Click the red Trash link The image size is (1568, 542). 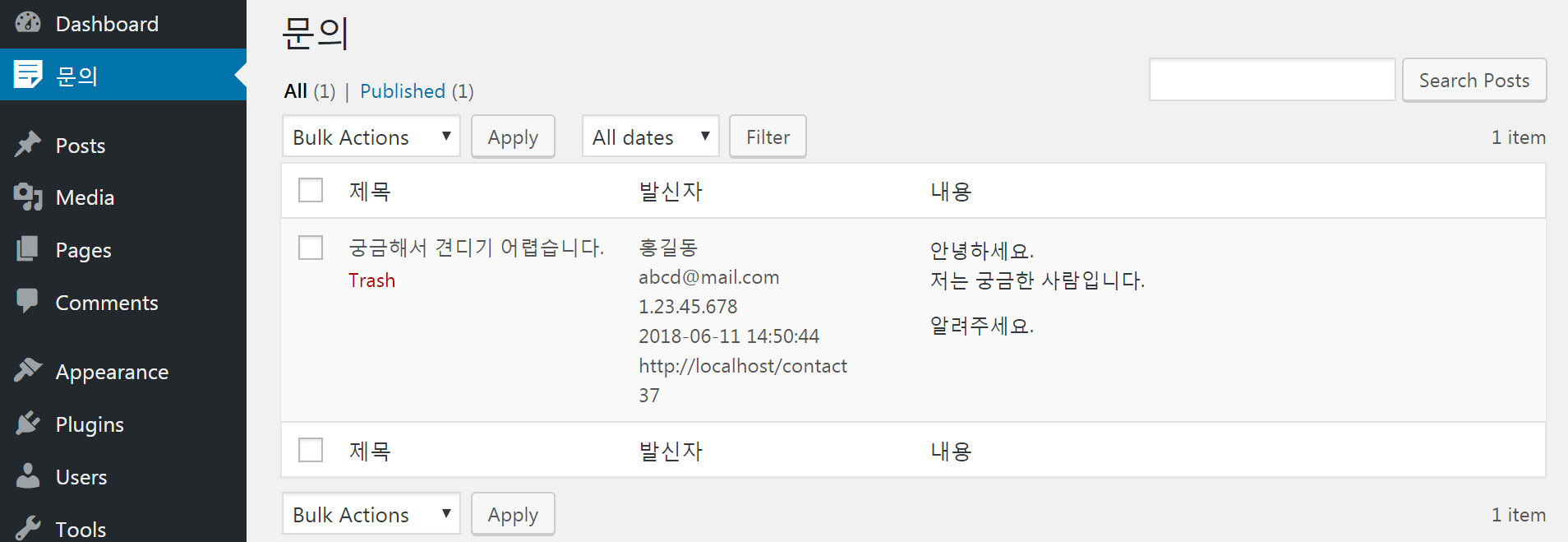click(371, 280)
